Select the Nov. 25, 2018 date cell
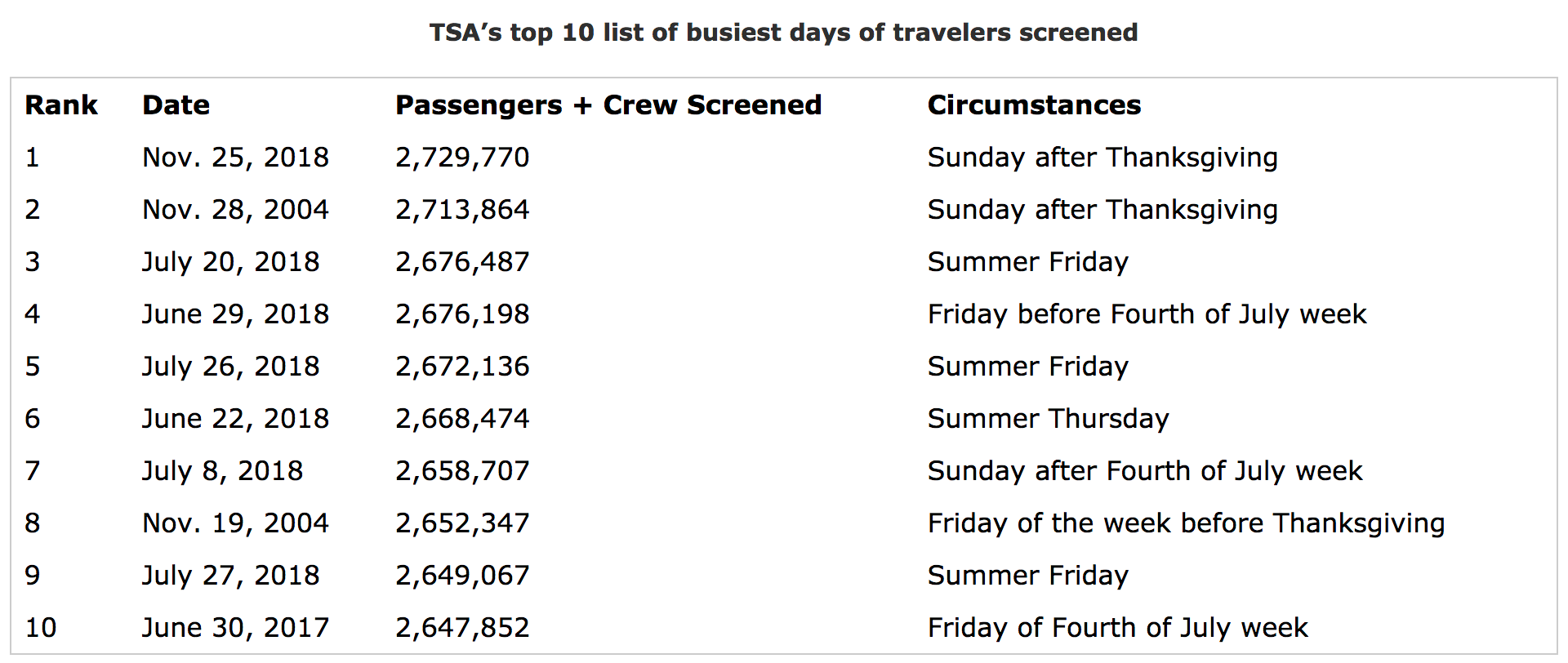This screenshot has width=1568, height=663. (235, 158)
